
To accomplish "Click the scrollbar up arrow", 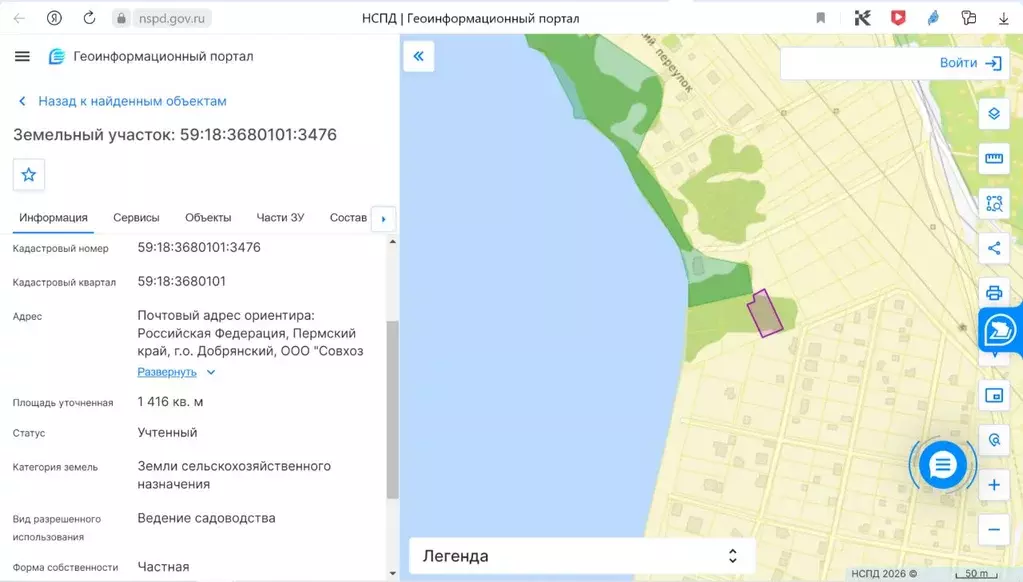I will pyautogui.click(x=392, y=242).
